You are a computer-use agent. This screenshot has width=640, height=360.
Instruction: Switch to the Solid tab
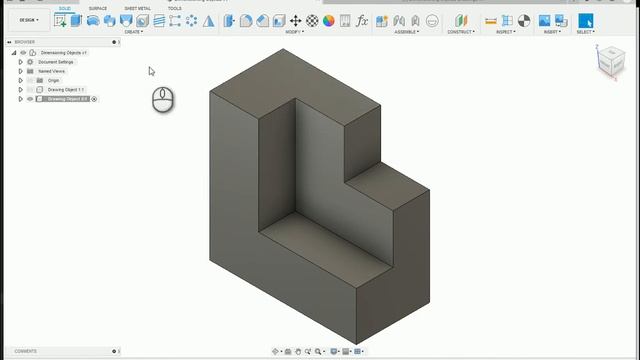pos(64,9)
